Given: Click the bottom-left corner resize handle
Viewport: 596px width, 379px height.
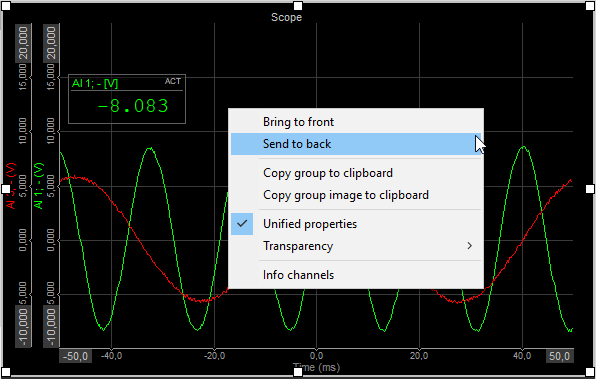Looking at the screenshot, I should pos(6,372).
